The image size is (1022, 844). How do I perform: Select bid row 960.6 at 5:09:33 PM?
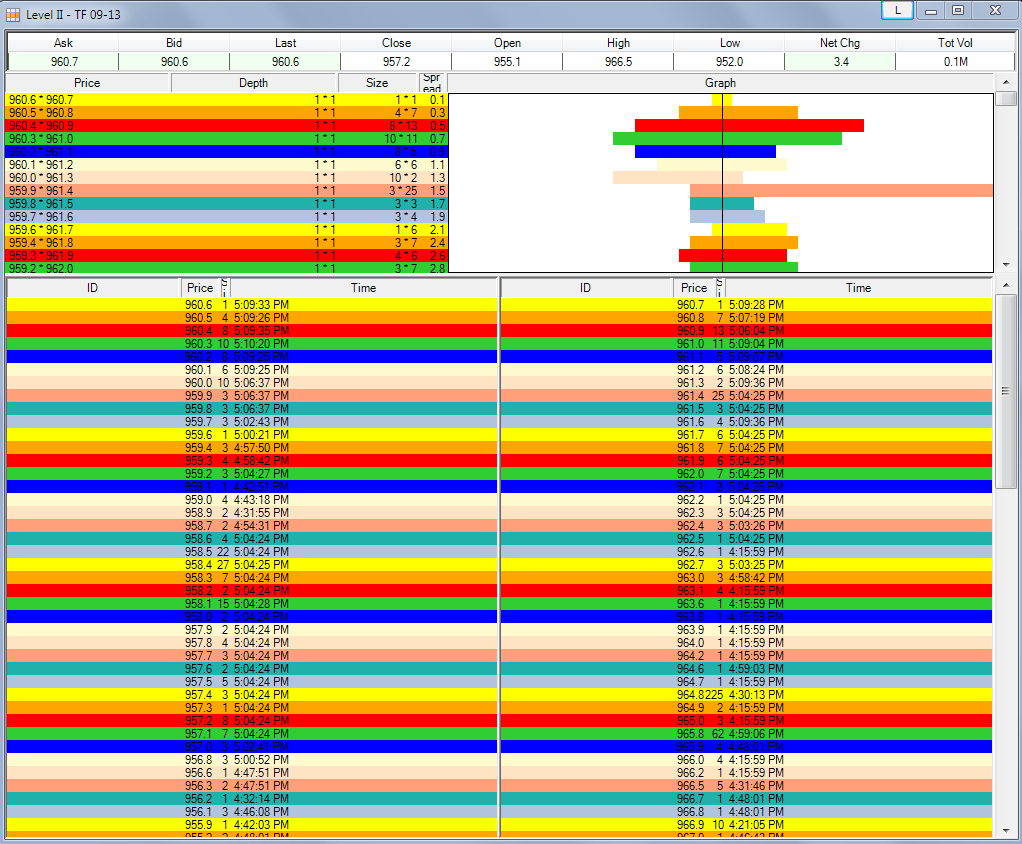pos(252,305)
